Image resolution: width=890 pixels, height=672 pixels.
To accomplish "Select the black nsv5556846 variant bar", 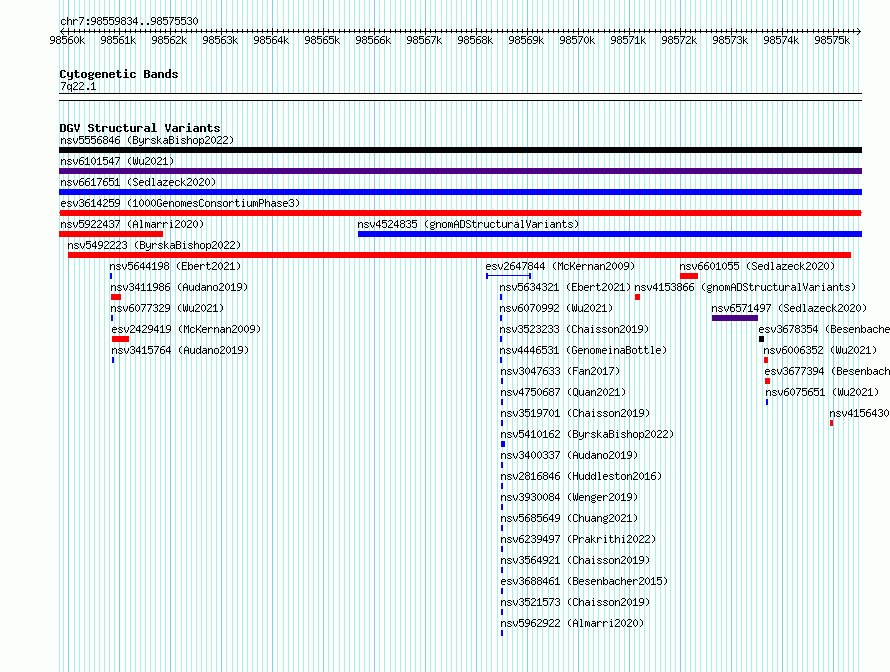I will (x=460, y=150).
